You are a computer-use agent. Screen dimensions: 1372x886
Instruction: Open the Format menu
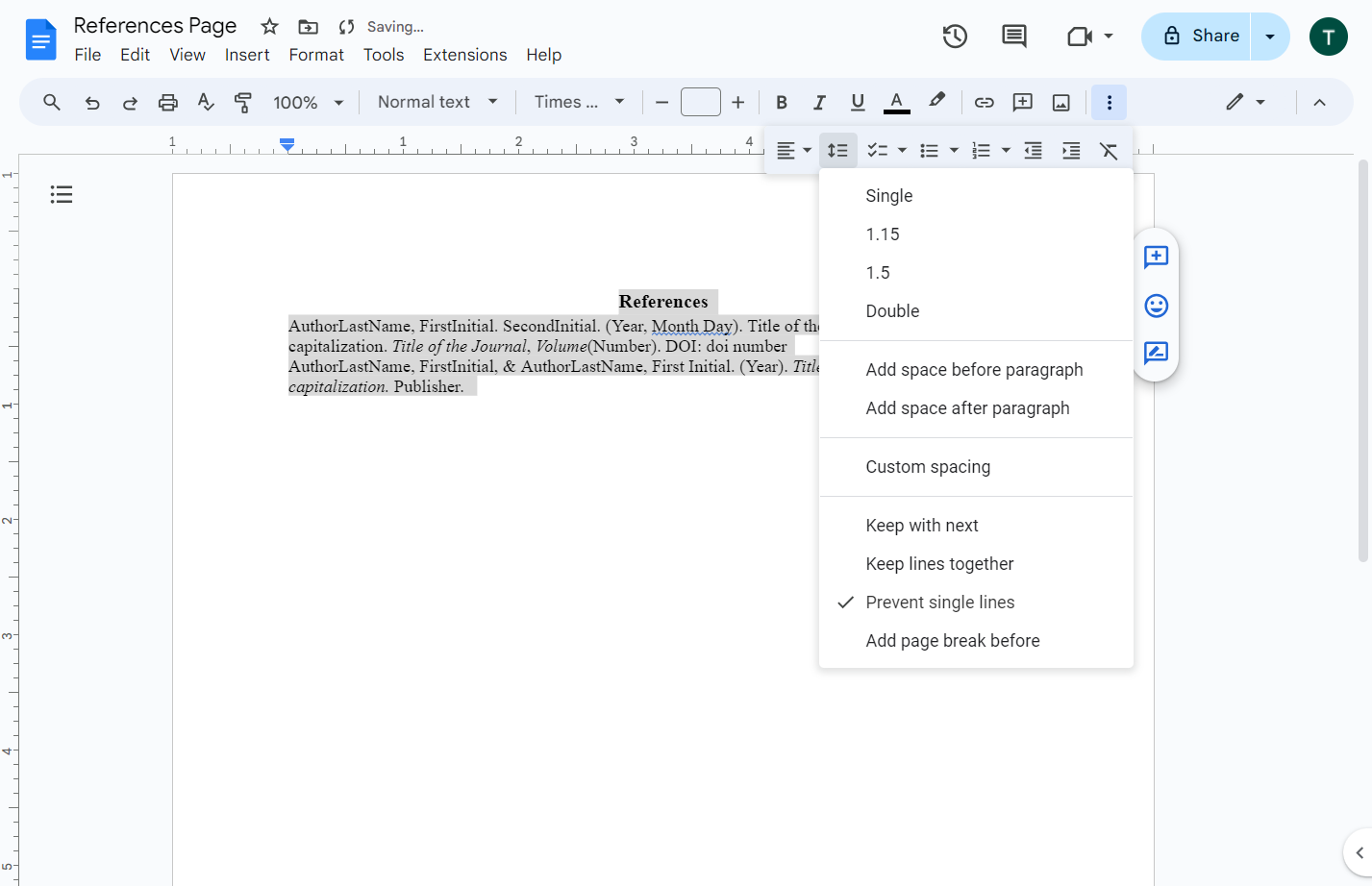click(x=316, y=55)
